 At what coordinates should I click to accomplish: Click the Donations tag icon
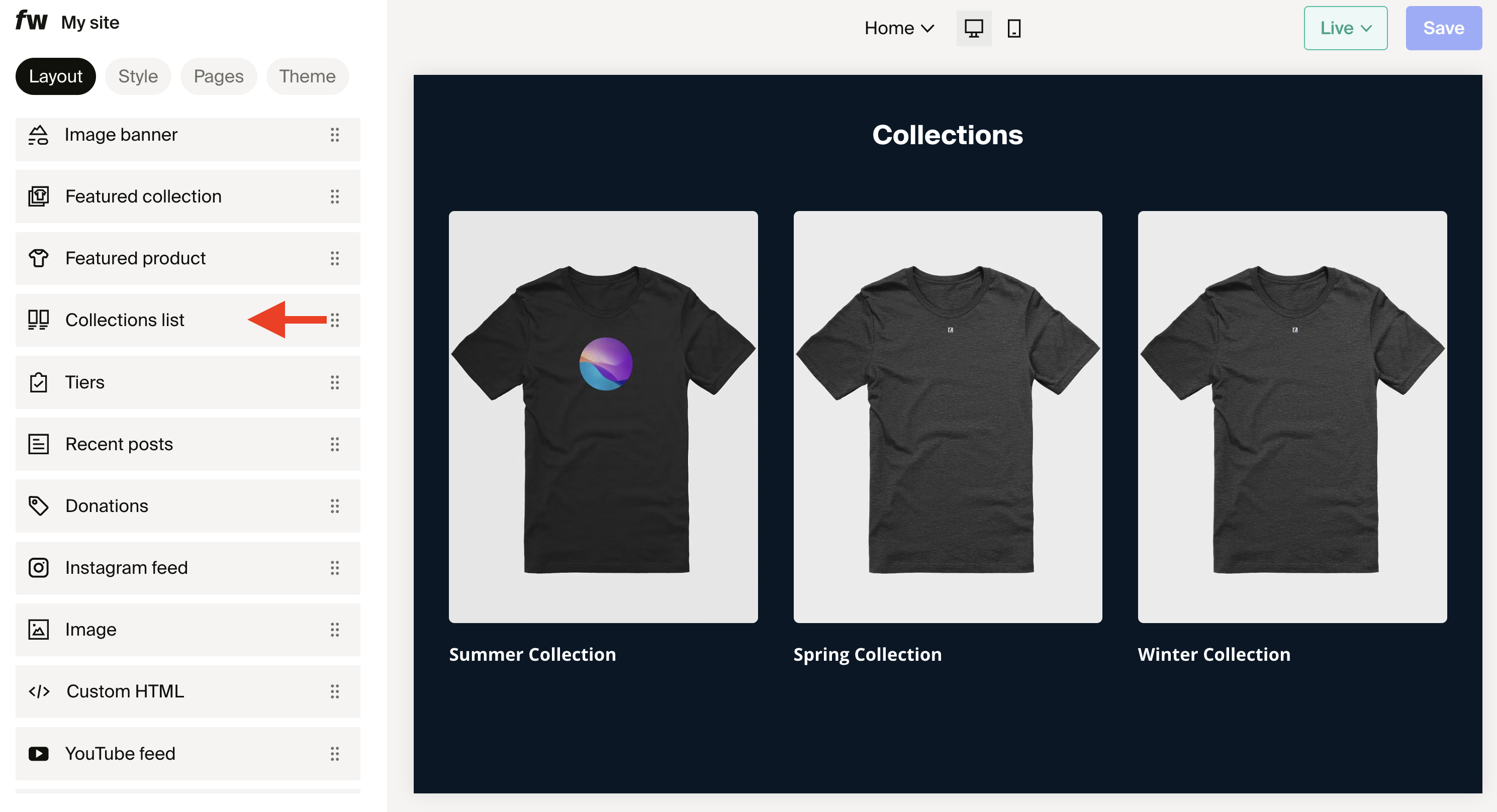click(x=38, y=506)
